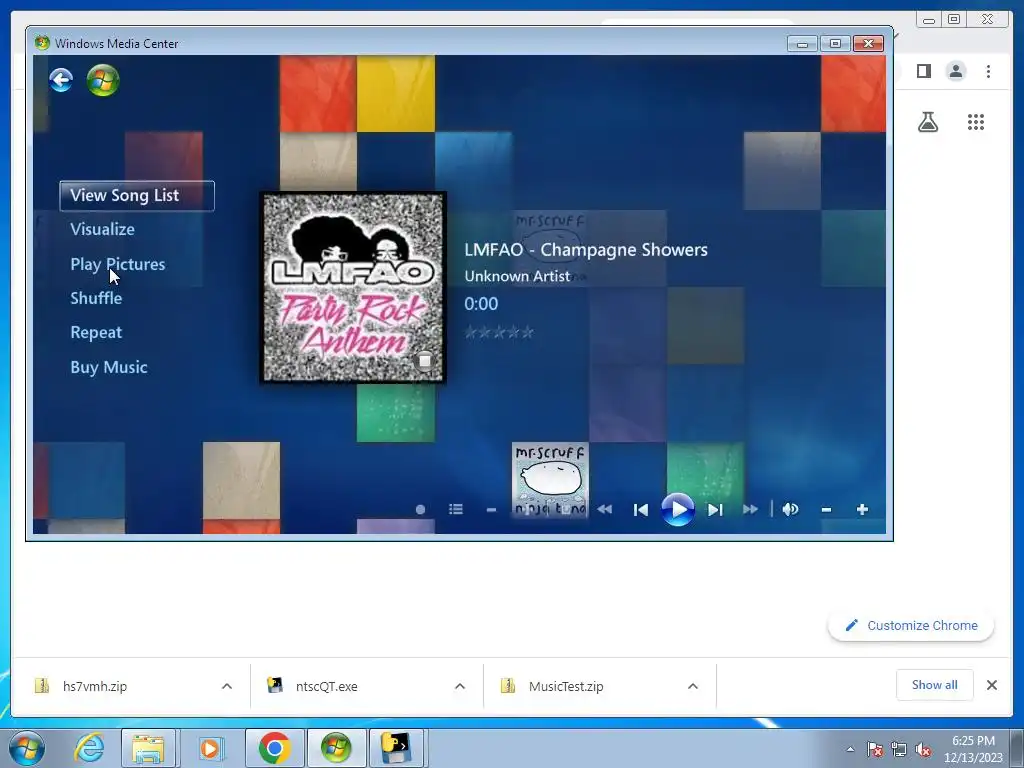
Task: Click the 0:00 elapsed time
Action: tap(481, 304)
